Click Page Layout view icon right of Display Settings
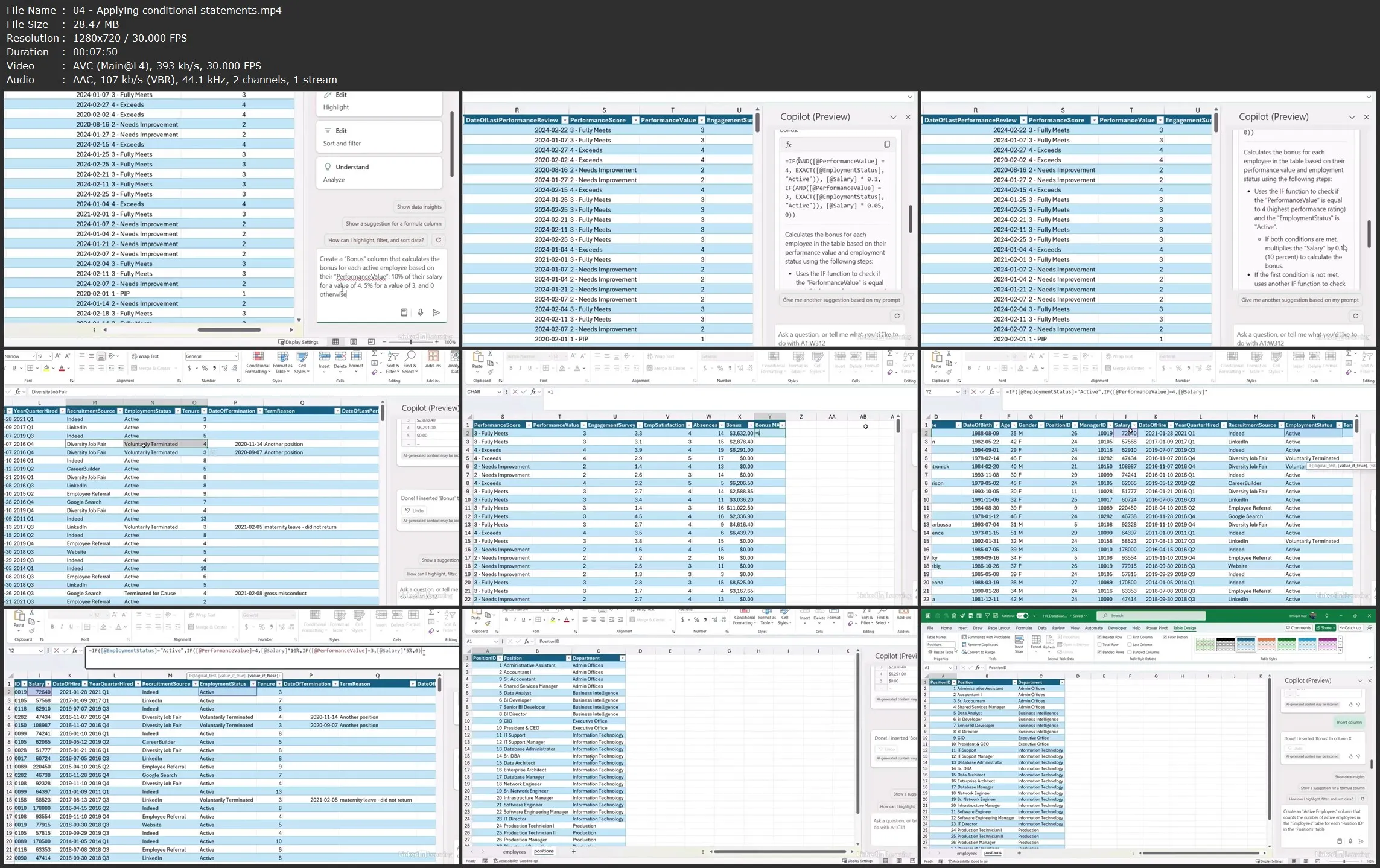 [x=353, y=341]
